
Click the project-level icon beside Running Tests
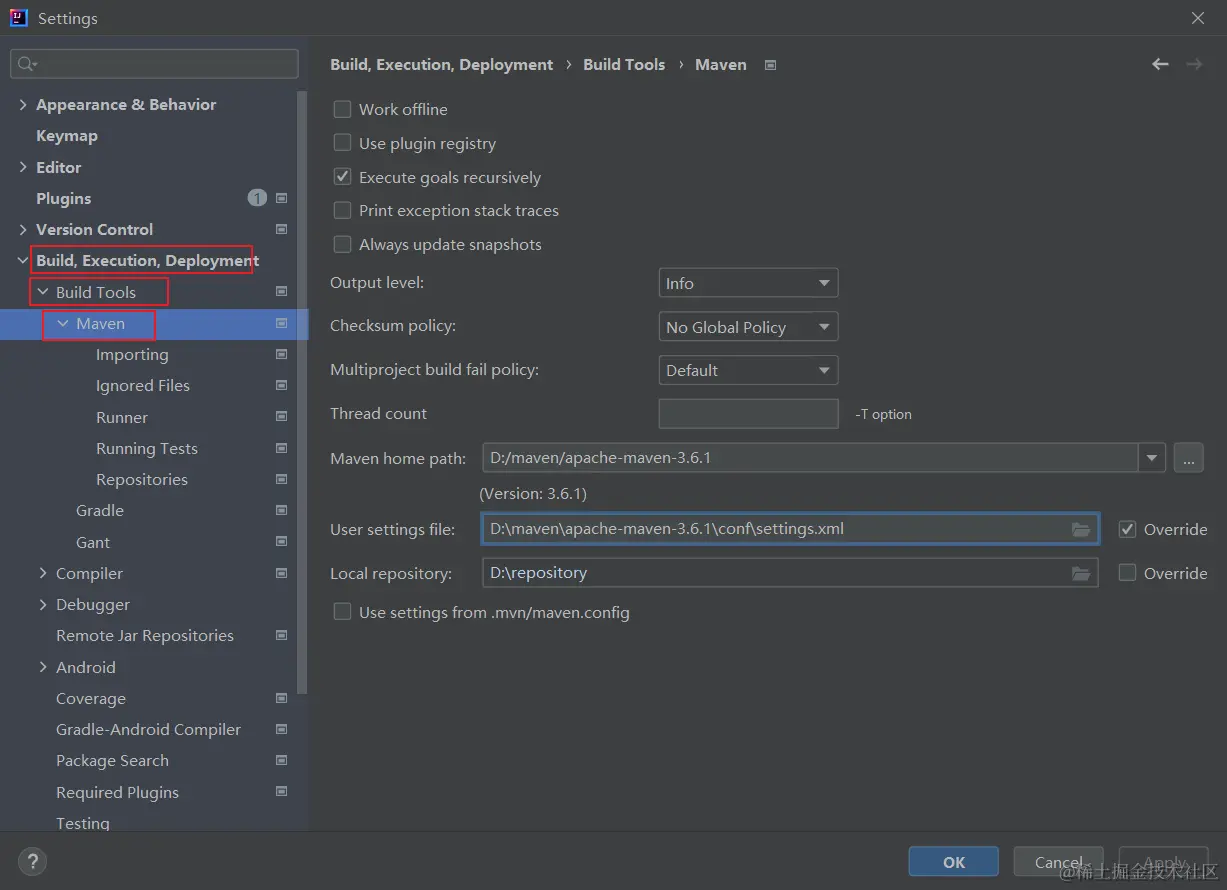tap(281, 448)
